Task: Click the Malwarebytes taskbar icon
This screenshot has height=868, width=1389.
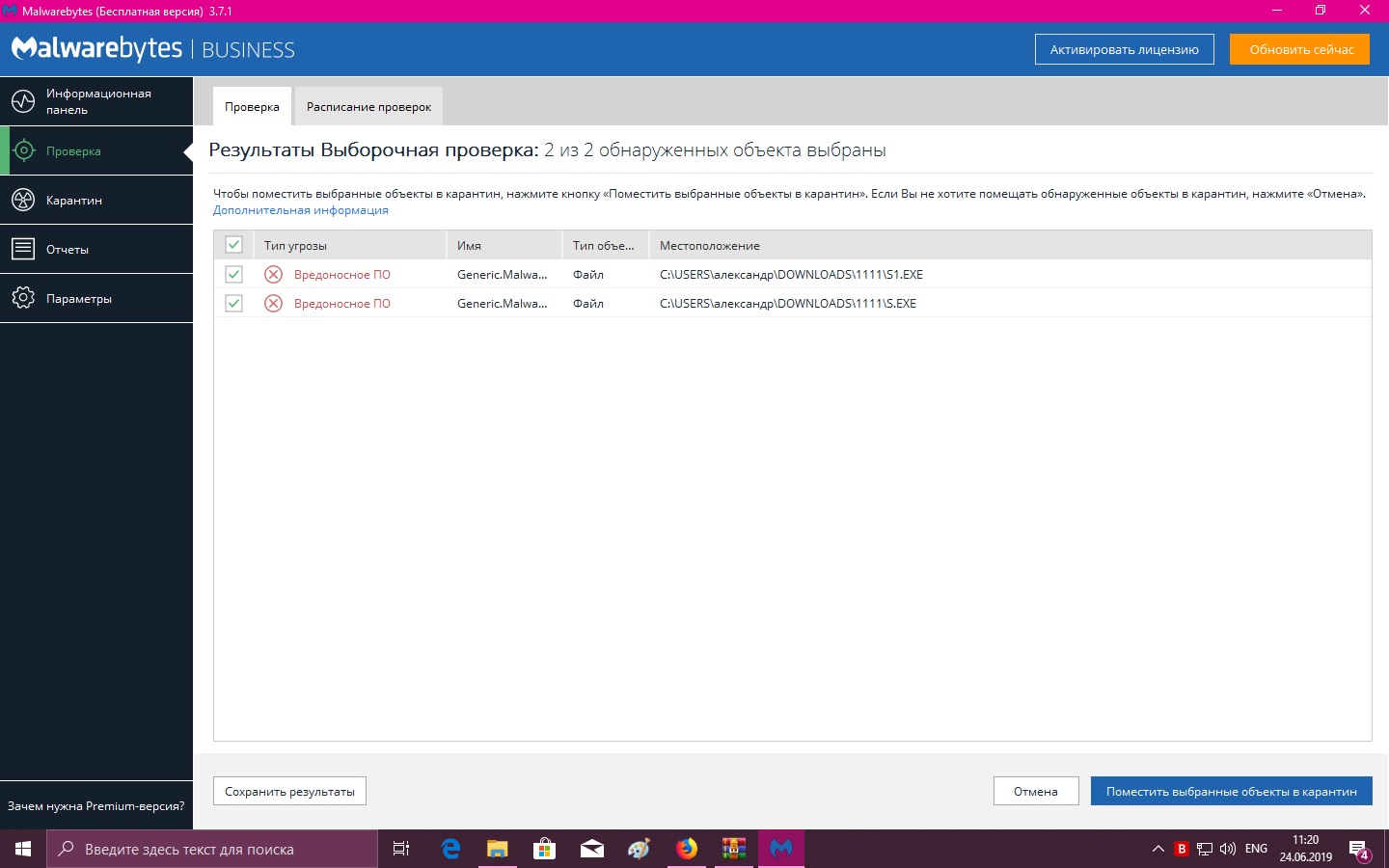Action: 781,849
